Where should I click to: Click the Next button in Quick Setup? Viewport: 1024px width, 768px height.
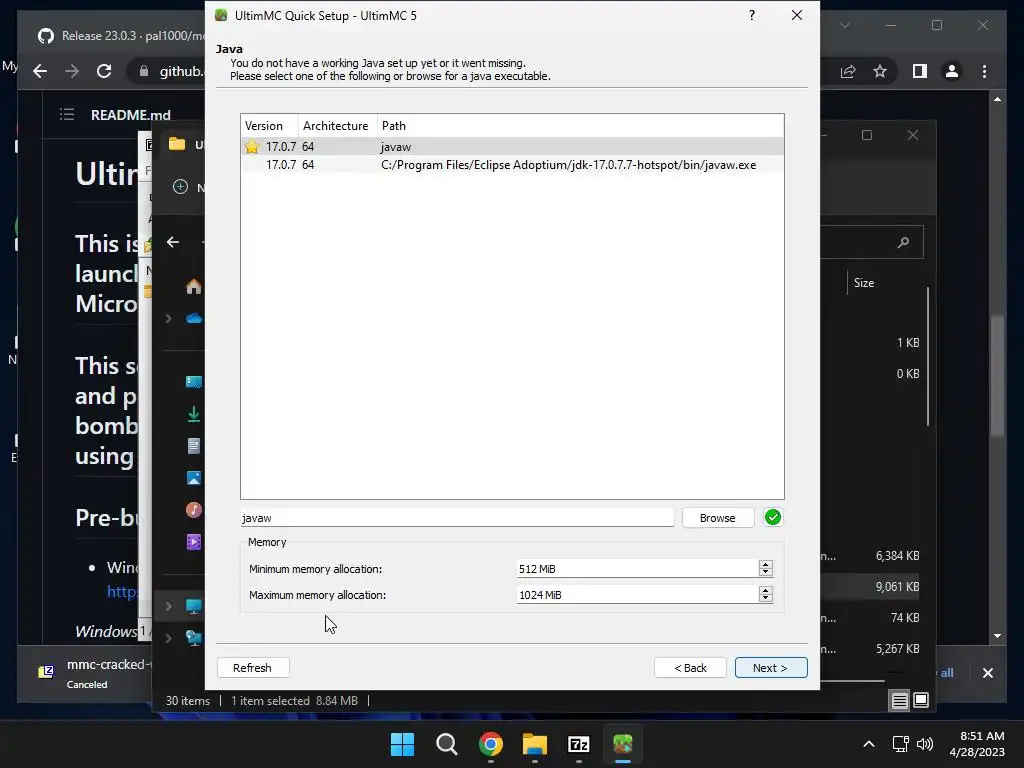tap(771, 667)
